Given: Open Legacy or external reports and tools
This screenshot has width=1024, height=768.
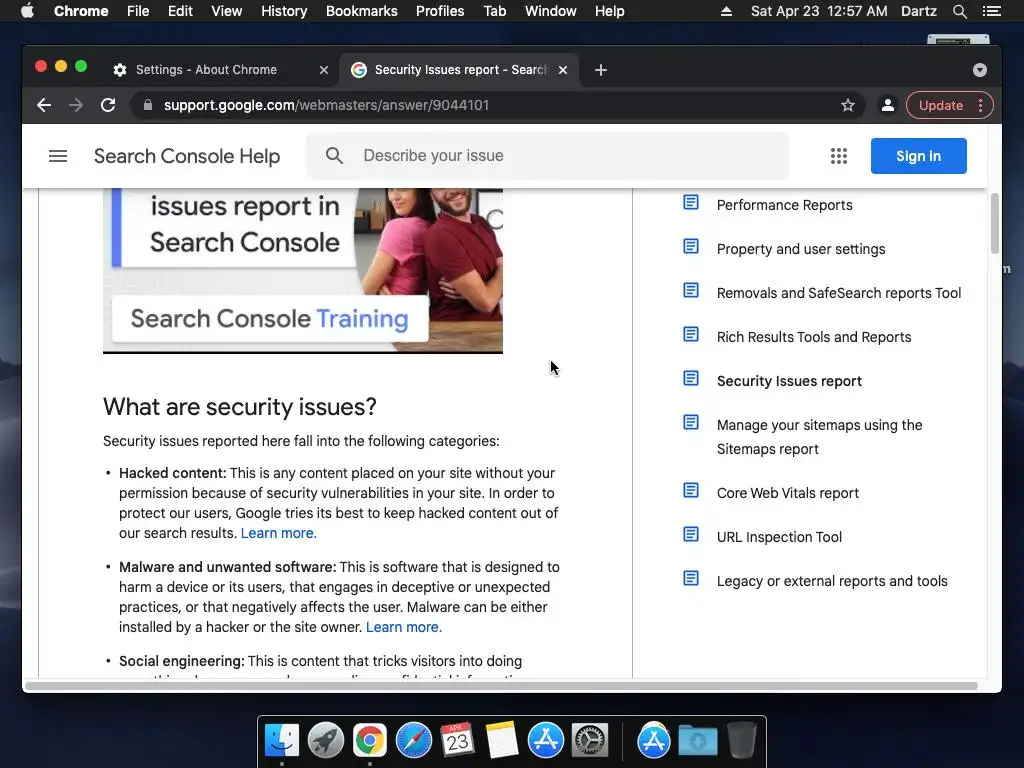Looking at the screenshot, I should 832,581.
